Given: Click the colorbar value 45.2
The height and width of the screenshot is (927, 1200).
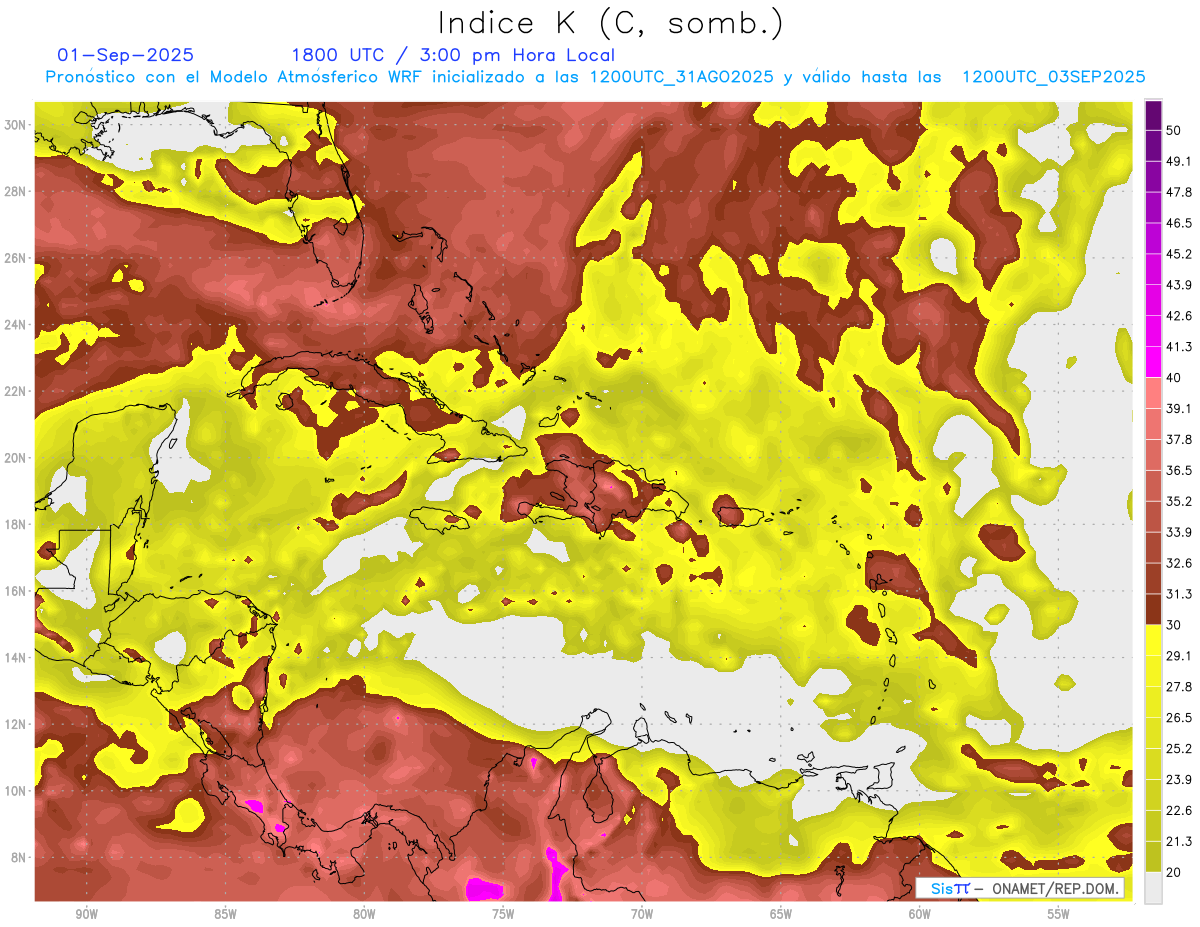Looking at the screenshot, I should pos(1179,254).
